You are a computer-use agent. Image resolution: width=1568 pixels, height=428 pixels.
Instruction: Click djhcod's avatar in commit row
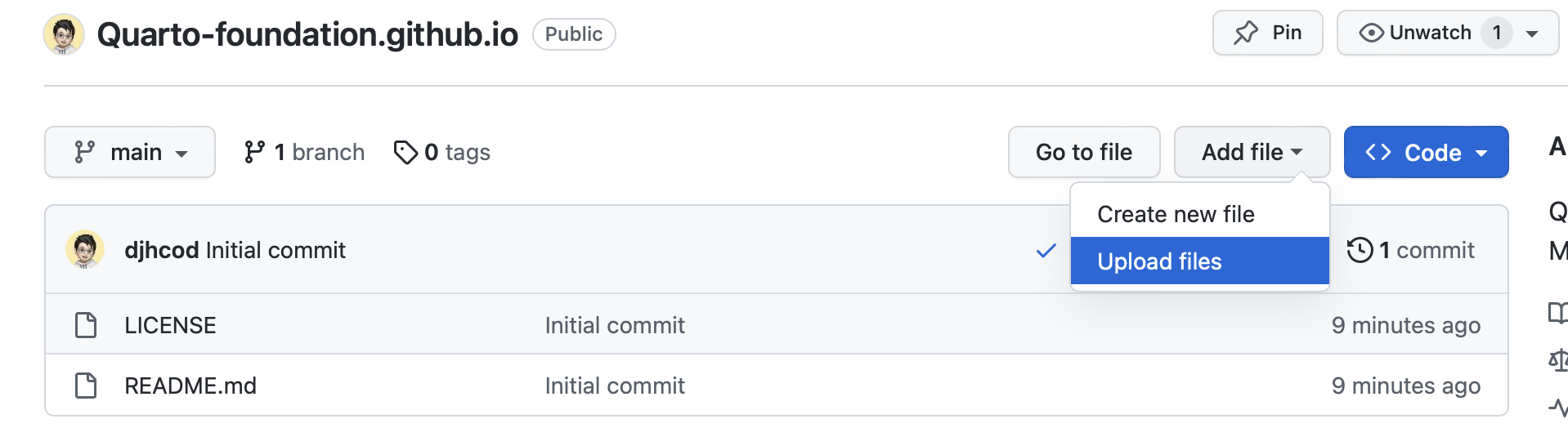(x=85, y=250)
